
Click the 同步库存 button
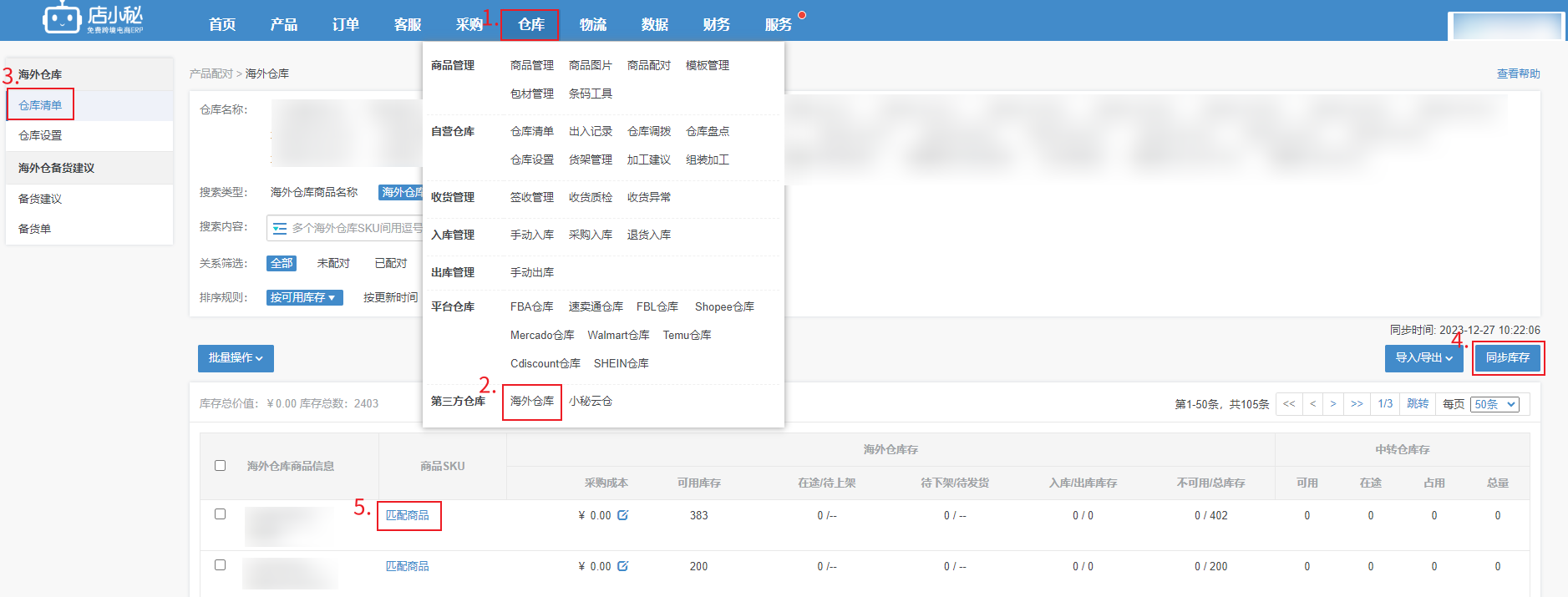click(1507, 358)
